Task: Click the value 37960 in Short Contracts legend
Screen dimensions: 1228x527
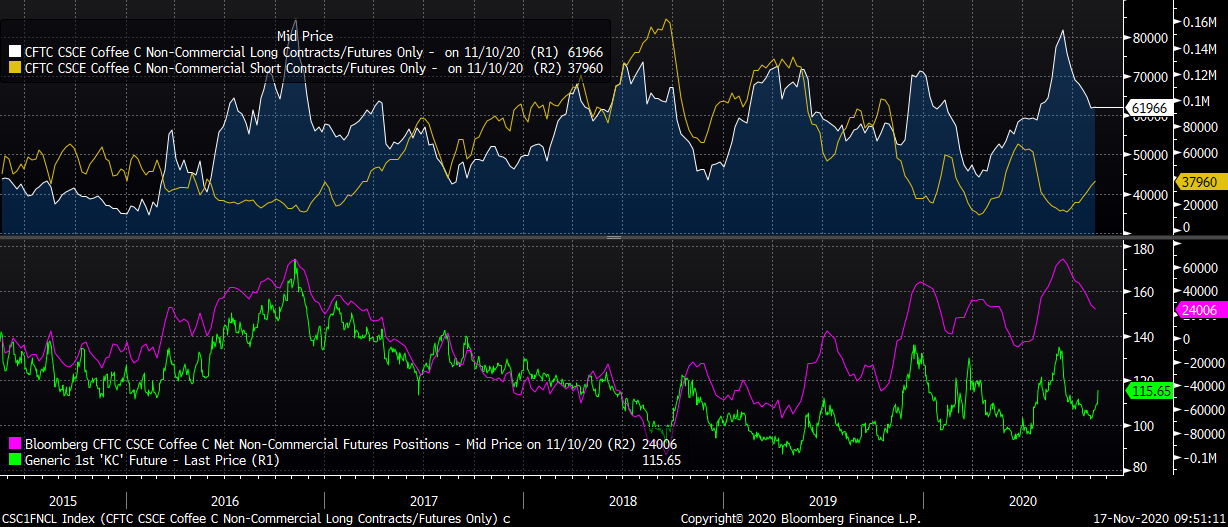Action: (x=585, y=69)
